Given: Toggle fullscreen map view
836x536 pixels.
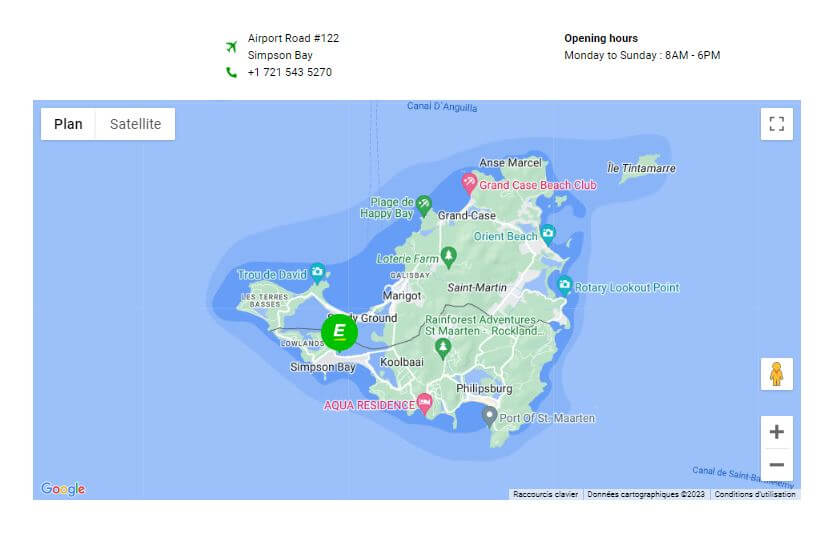Looking at the screenshot, I should pyautogui.click(x=776, y=124).
